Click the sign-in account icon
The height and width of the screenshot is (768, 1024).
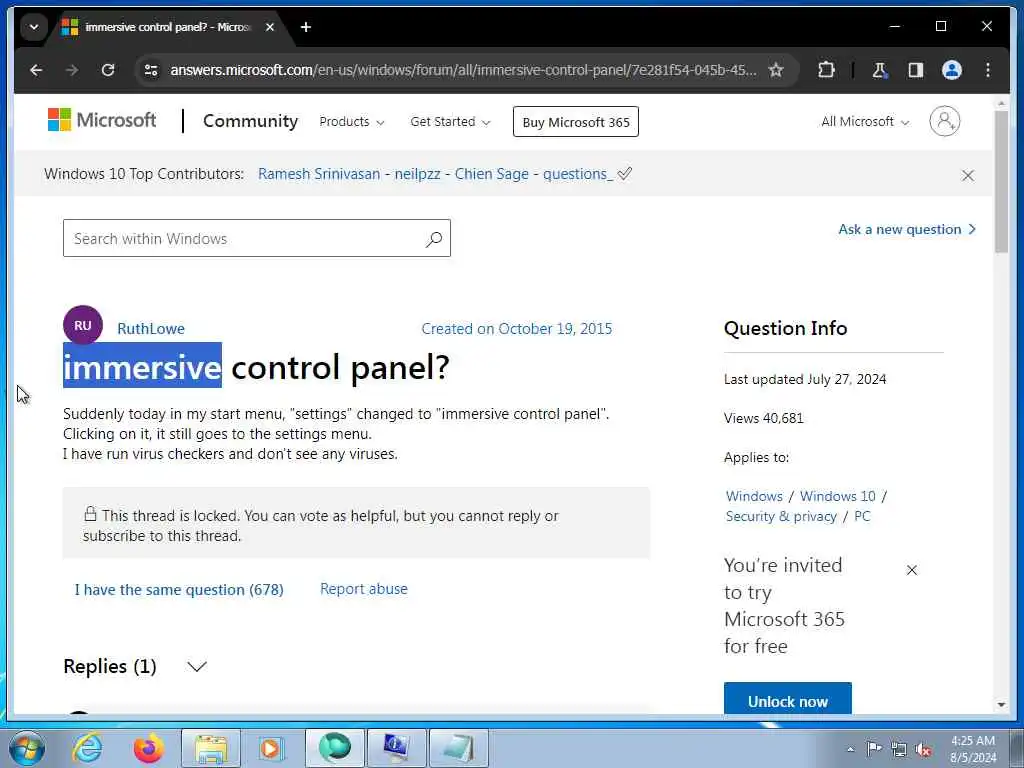(x=944, y=121)
